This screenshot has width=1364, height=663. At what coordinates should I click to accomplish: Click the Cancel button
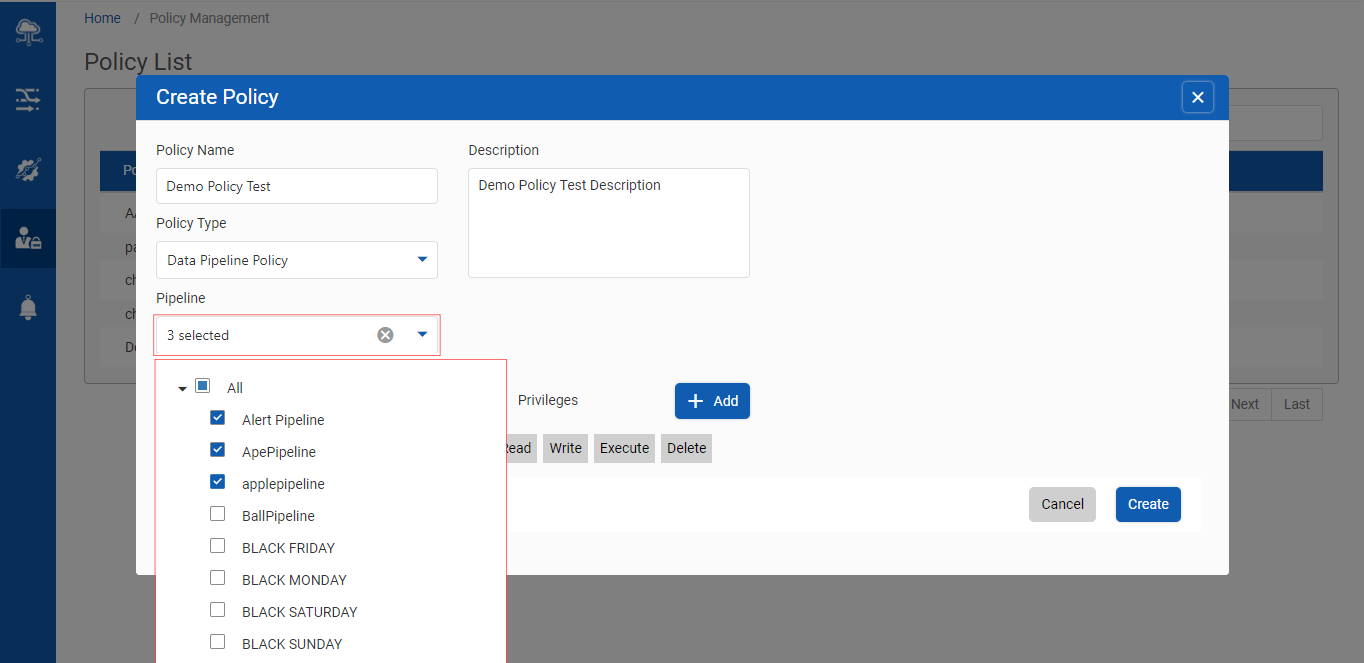coord(1062,504)
